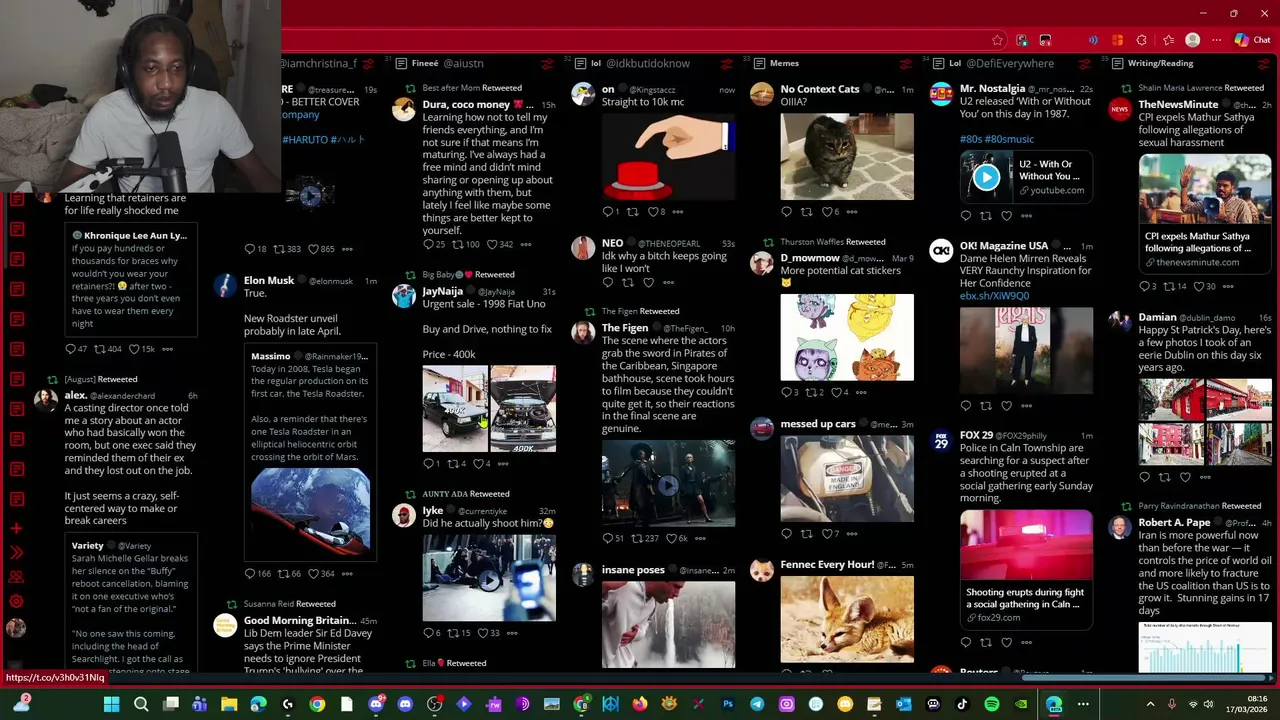Add a new column with the plus icon
The height and width of the screenshot is (720, 1280).
(16, 528)
